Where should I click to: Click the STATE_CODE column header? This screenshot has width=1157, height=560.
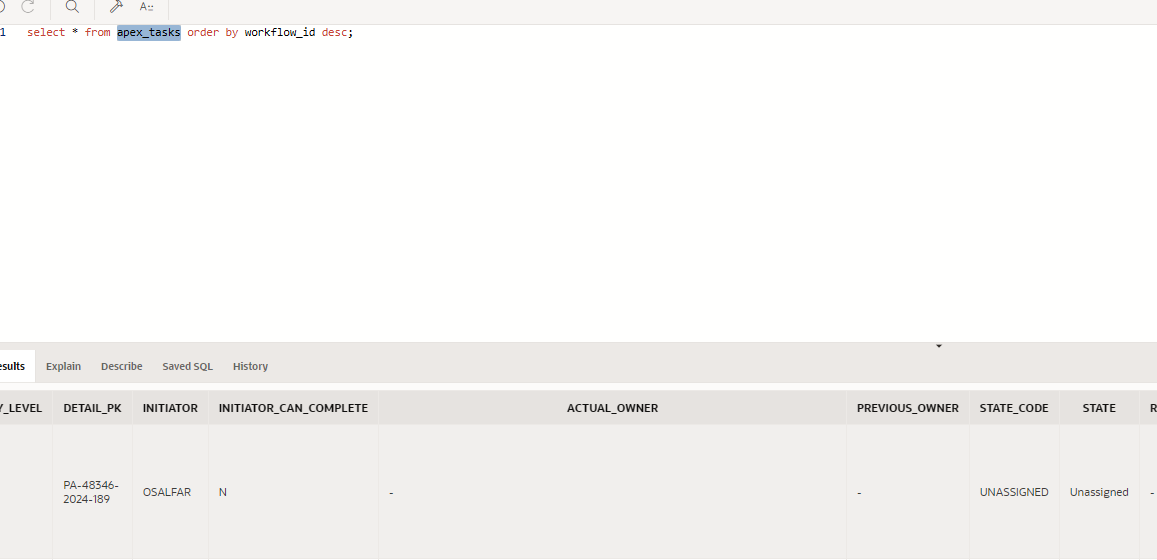point(1014,408)
